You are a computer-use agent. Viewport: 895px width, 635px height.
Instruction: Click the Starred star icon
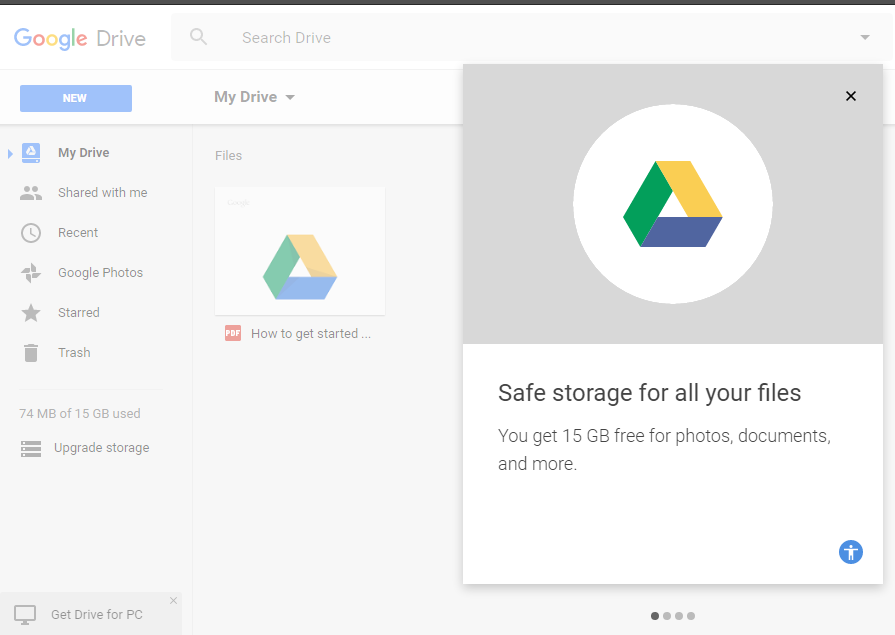coord(31,313)
